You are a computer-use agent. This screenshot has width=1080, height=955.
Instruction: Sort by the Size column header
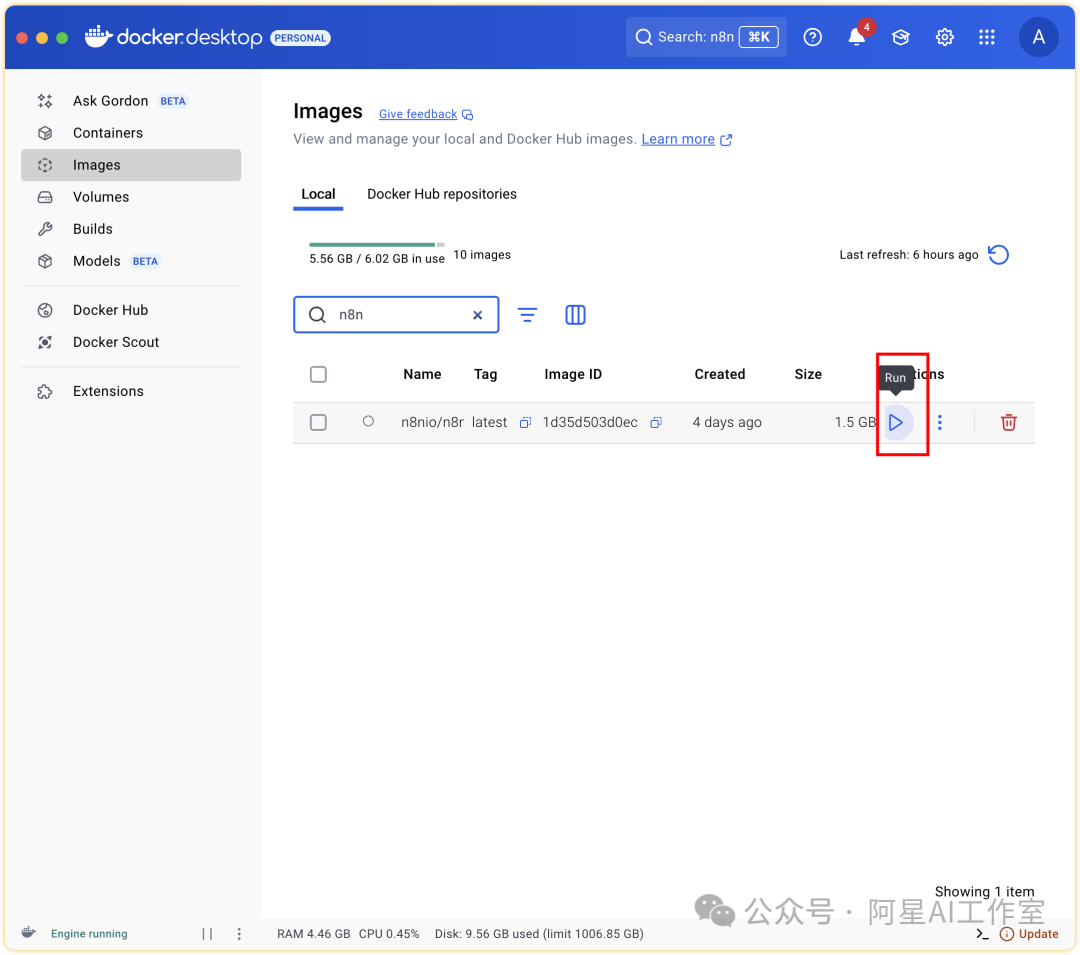808,374
